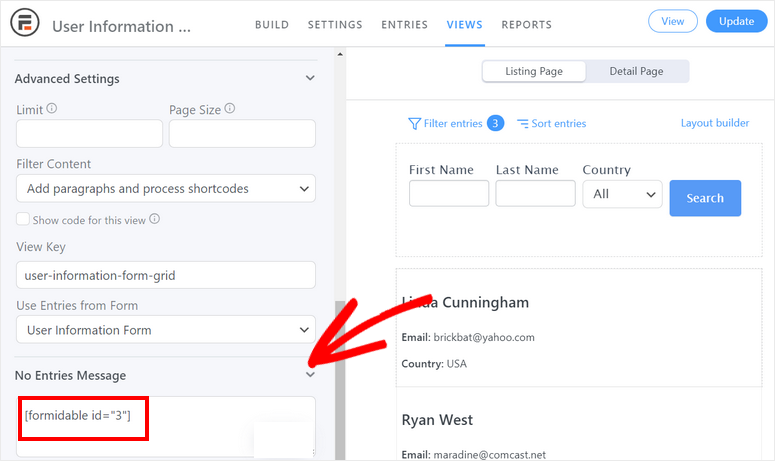
Task: Collapse the No Entries Message section
Action: pyautogui.click(x=310, y=375)
